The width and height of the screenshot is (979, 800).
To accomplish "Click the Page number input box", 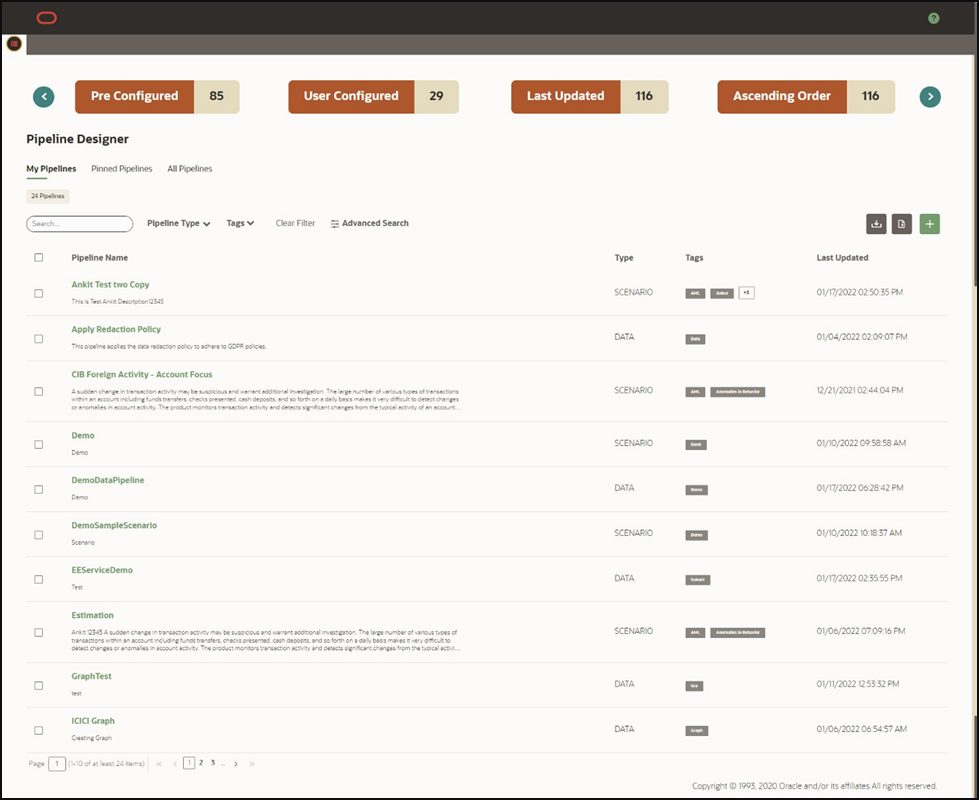I will [57, 764].
